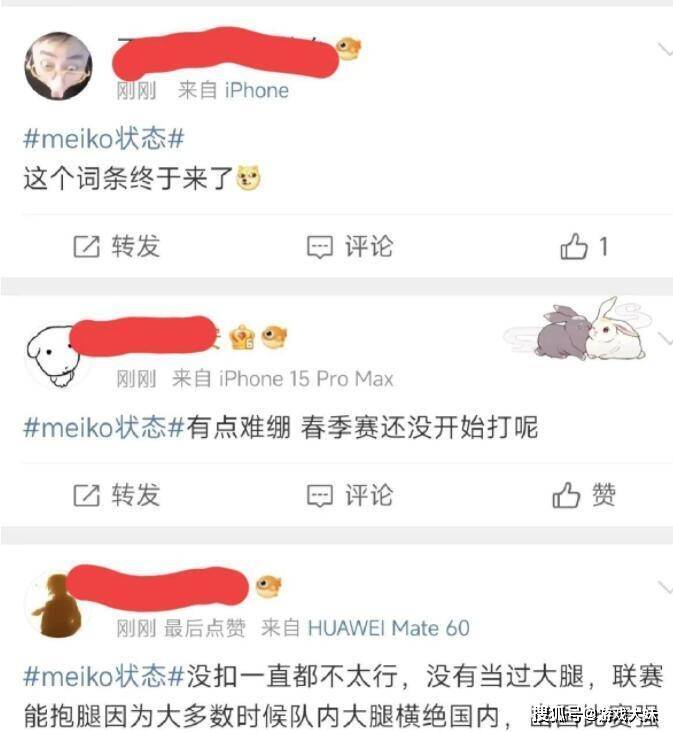Repost the first post via 转发 icon
673x732 pixels.
point(117,246)
